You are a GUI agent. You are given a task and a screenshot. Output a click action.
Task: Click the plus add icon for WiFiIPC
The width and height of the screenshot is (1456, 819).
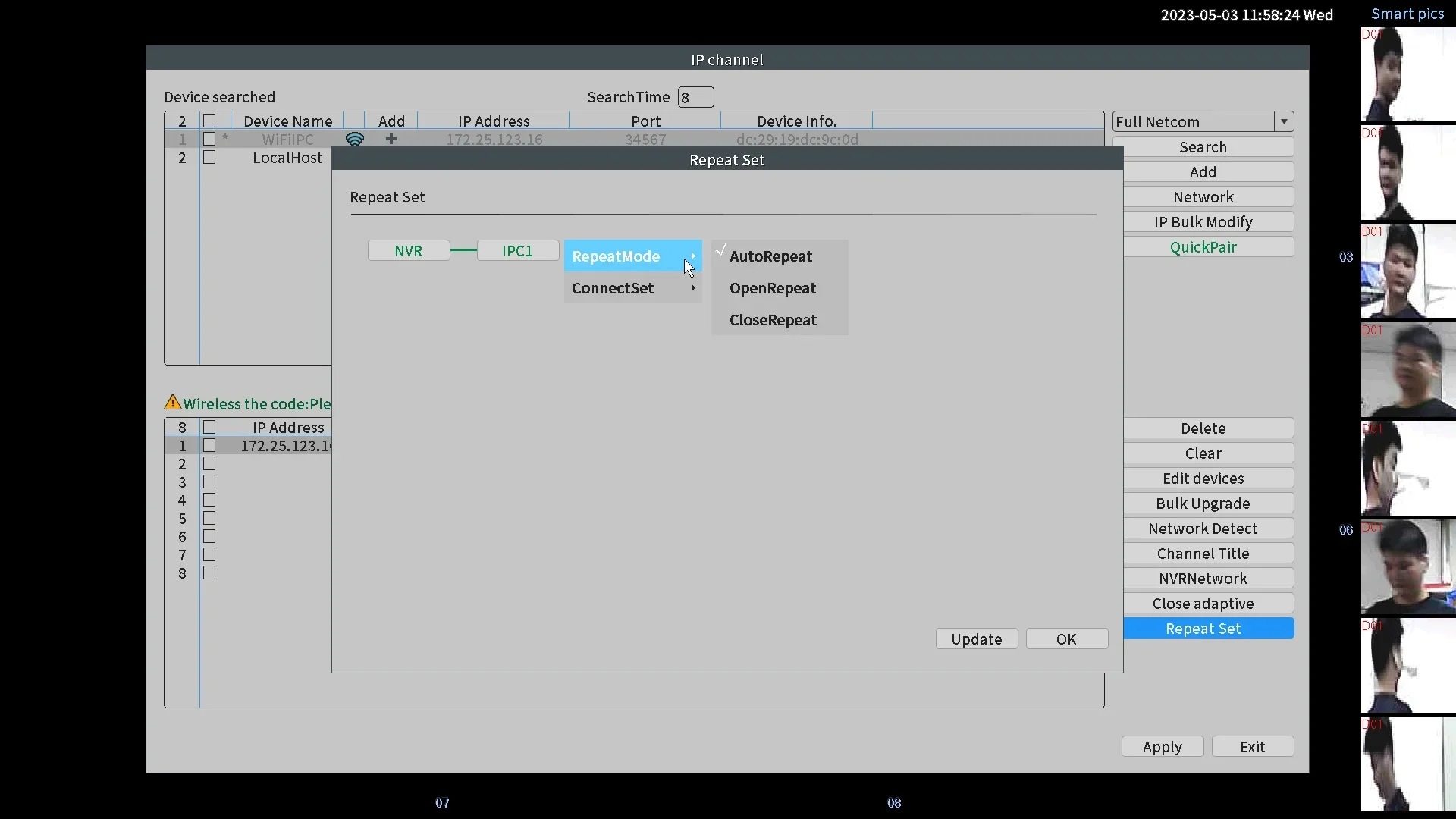point(391,140)
